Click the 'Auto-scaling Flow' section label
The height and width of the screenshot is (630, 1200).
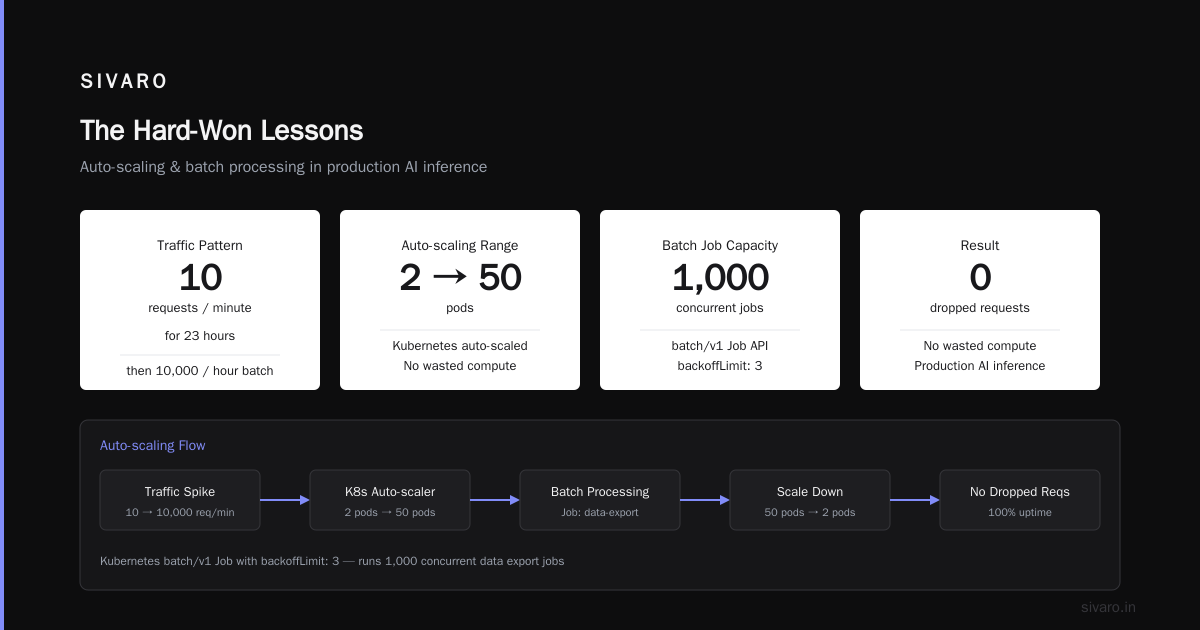tap(152, 445)
